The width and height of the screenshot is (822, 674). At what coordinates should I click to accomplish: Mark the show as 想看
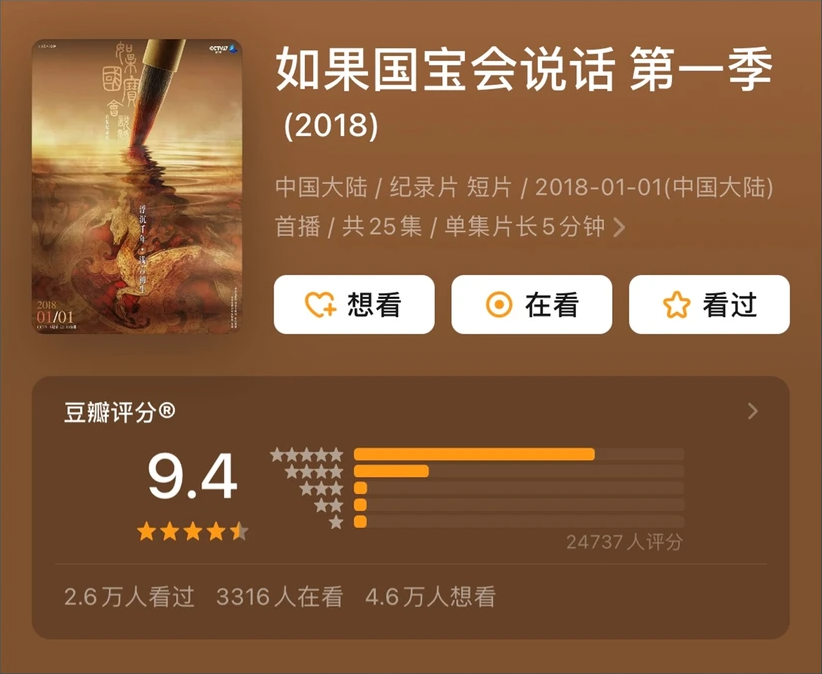pyautogui.click(x=354, y=305)
